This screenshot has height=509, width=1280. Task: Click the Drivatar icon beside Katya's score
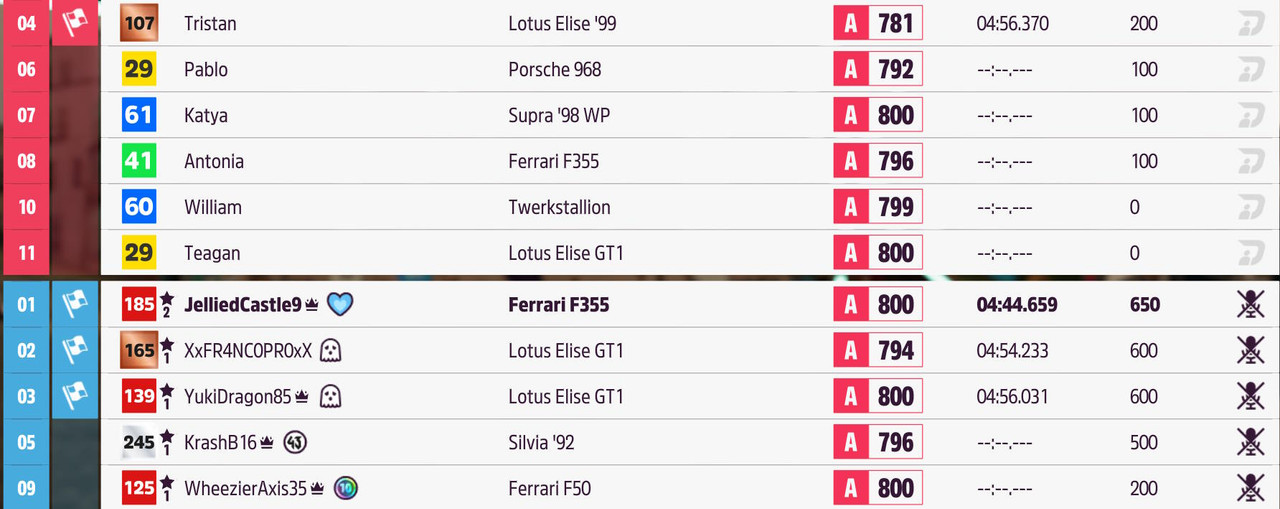pos(1251,115)
